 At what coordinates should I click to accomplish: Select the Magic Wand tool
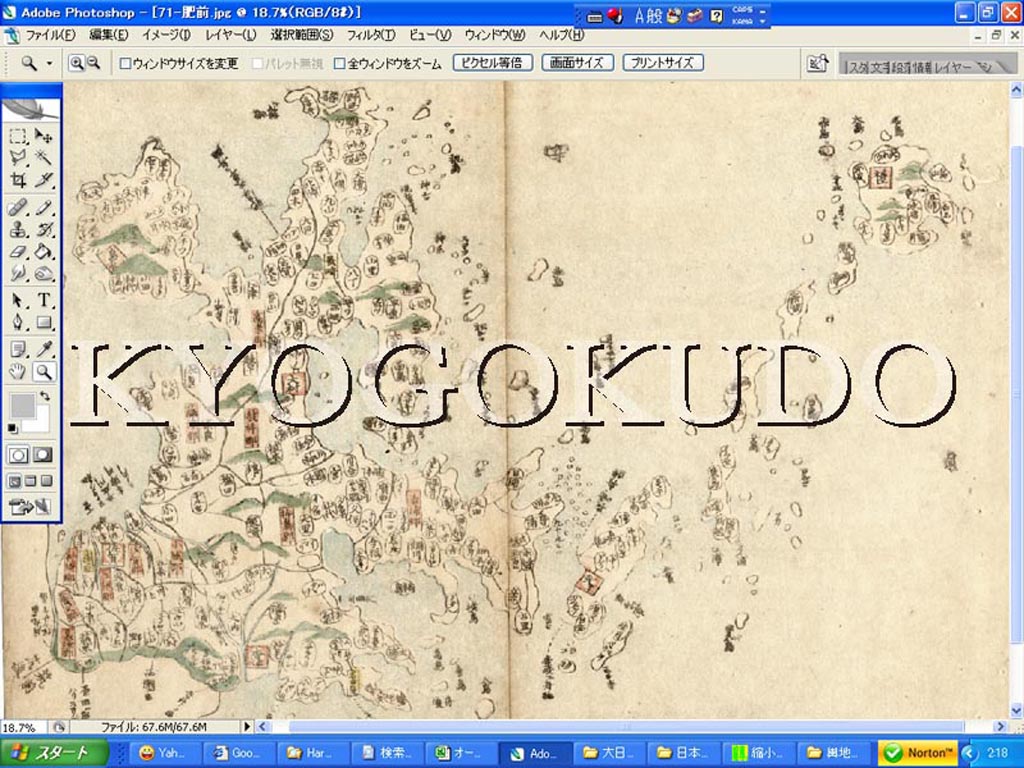pyautogui.click(x=43, y=157)
